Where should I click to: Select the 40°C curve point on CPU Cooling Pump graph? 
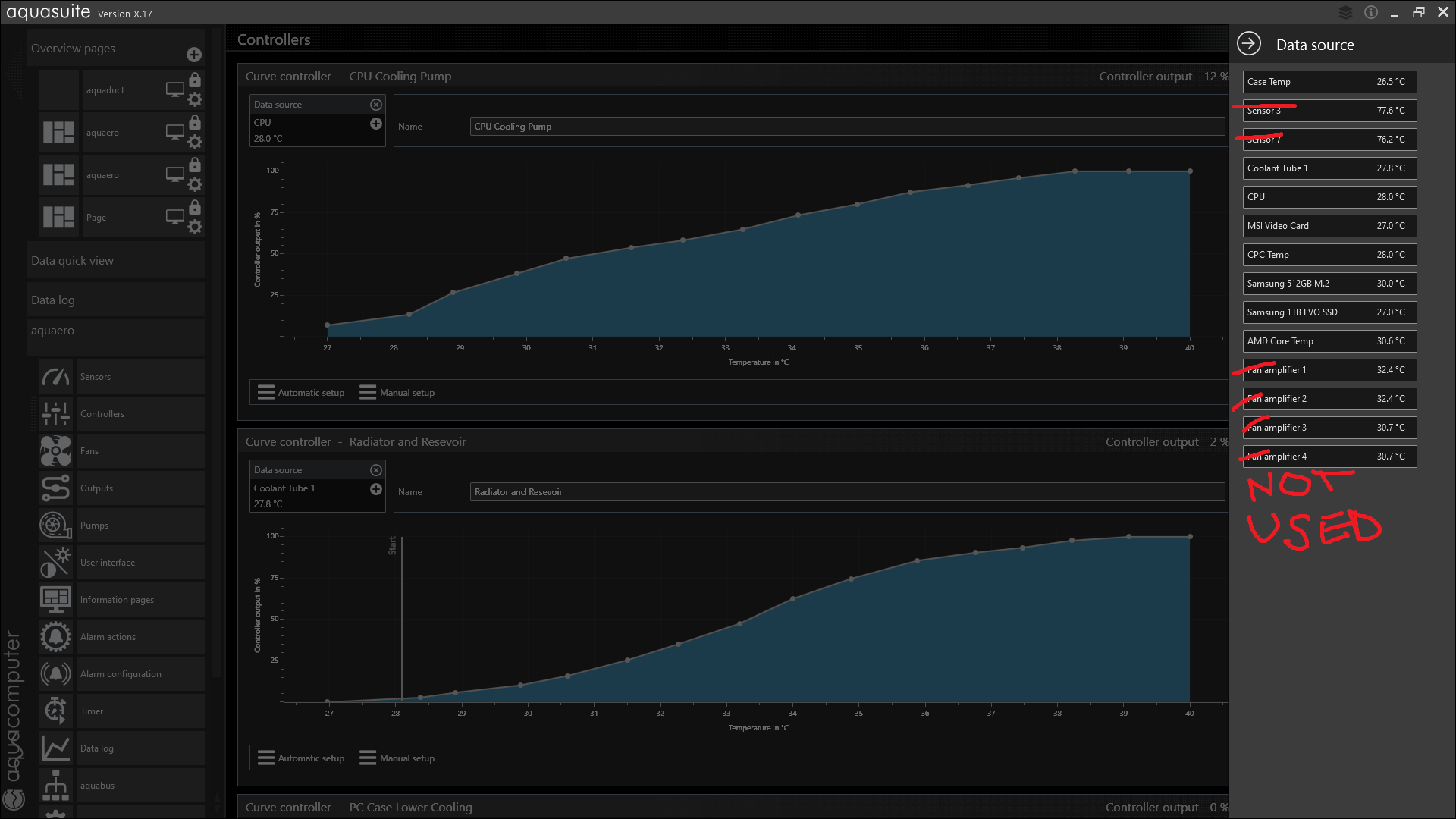pos(1190,171)
